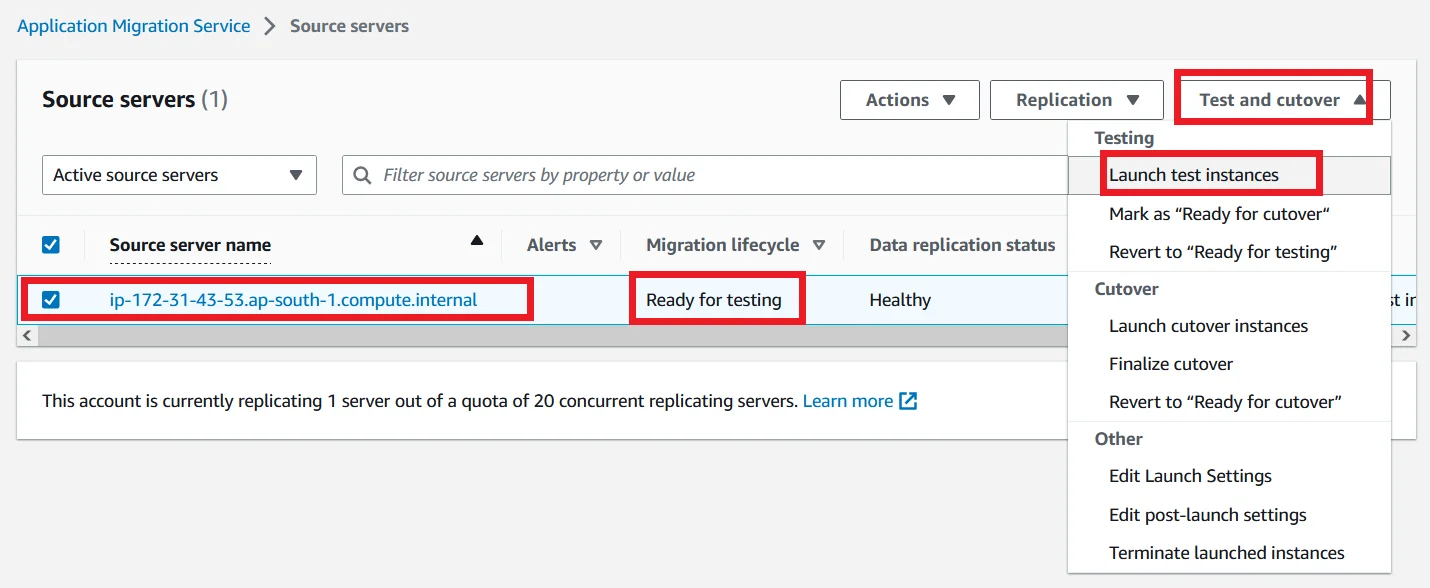Select Edit post-launch settings menu item
Screen dimensions: 1430x588
1229,515
